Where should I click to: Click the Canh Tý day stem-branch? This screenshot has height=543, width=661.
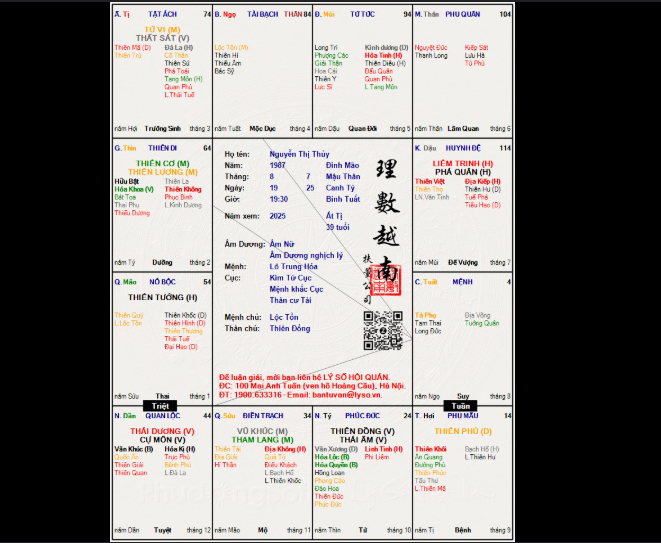tap(340, 188)
